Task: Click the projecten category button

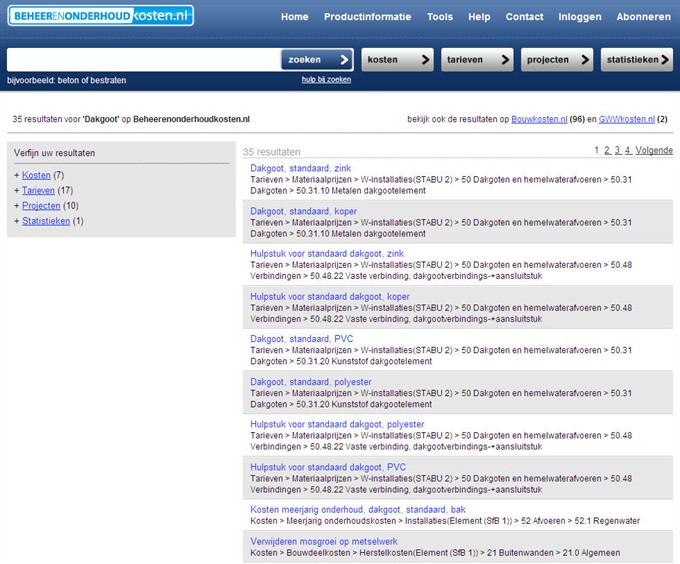Action: point(557,59)
